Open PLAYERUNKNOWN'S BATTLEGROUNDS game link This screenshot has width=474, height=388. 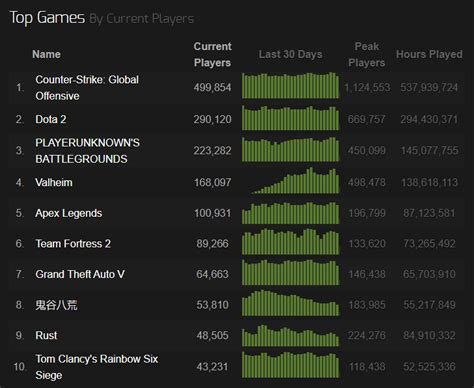click(x=87, y=151)
